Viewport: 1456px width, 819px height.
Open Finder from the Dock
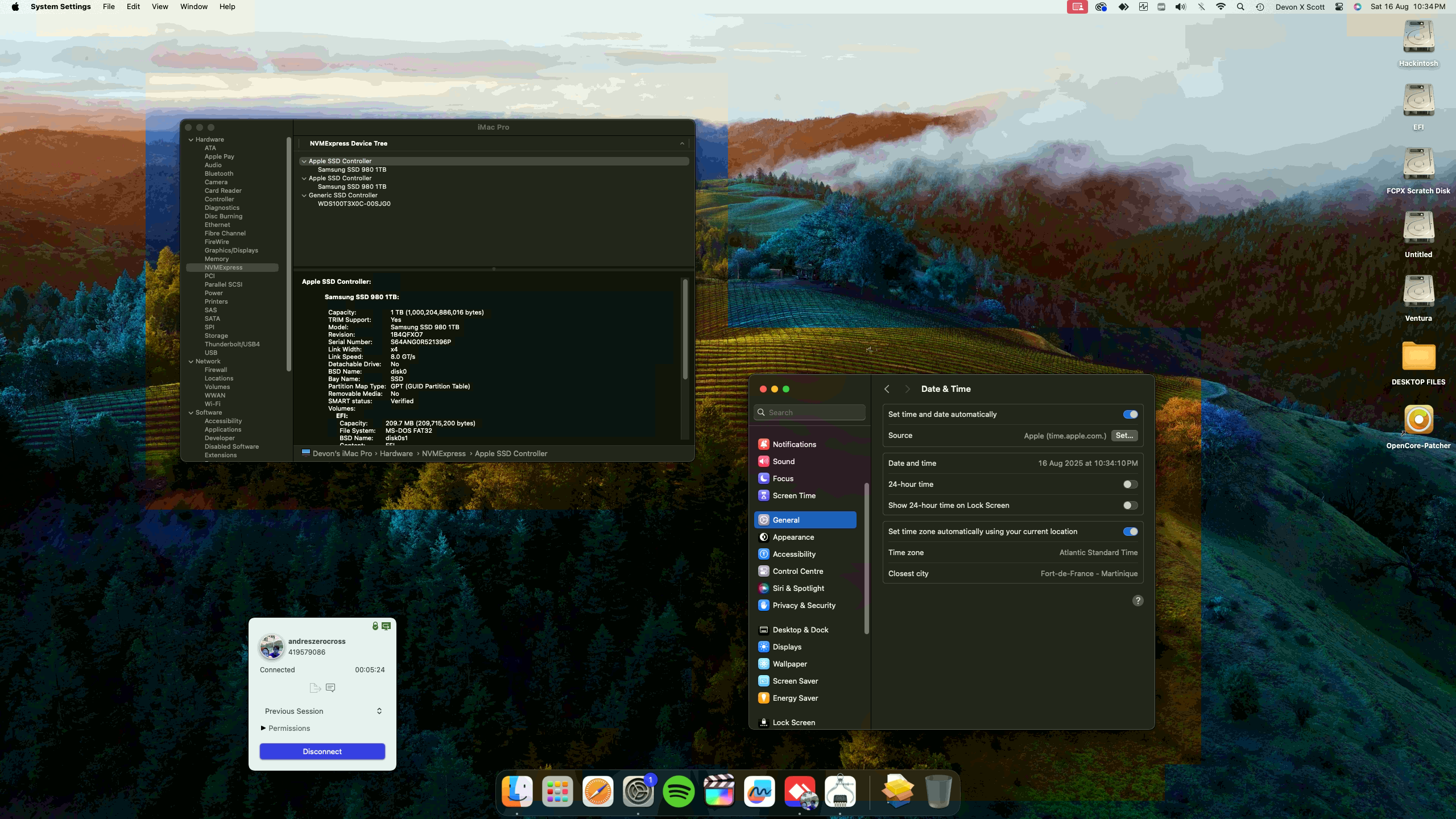point(517,791)
